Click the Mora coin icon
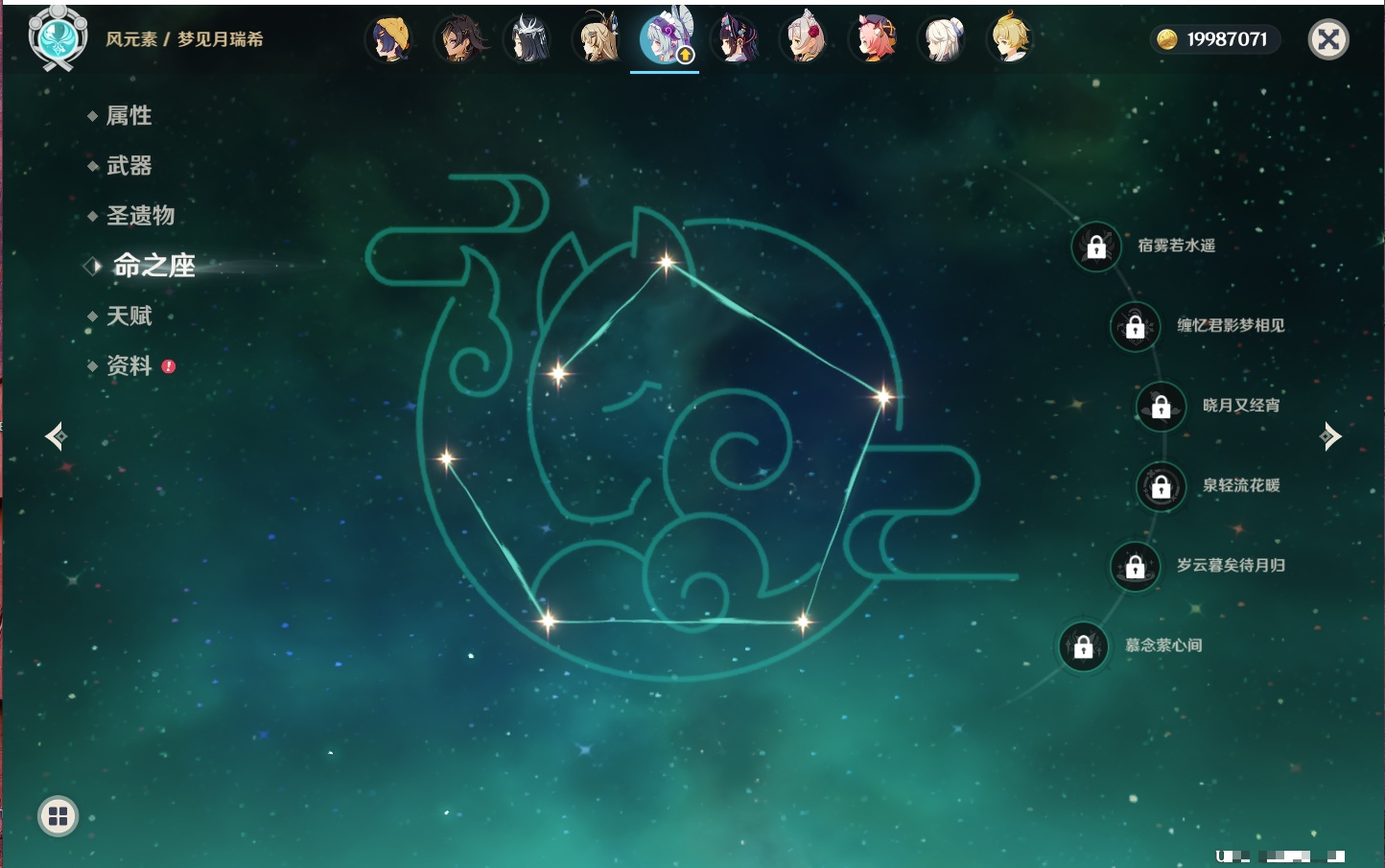Viewport: 1385px width, 868px height. (1167, 39)
